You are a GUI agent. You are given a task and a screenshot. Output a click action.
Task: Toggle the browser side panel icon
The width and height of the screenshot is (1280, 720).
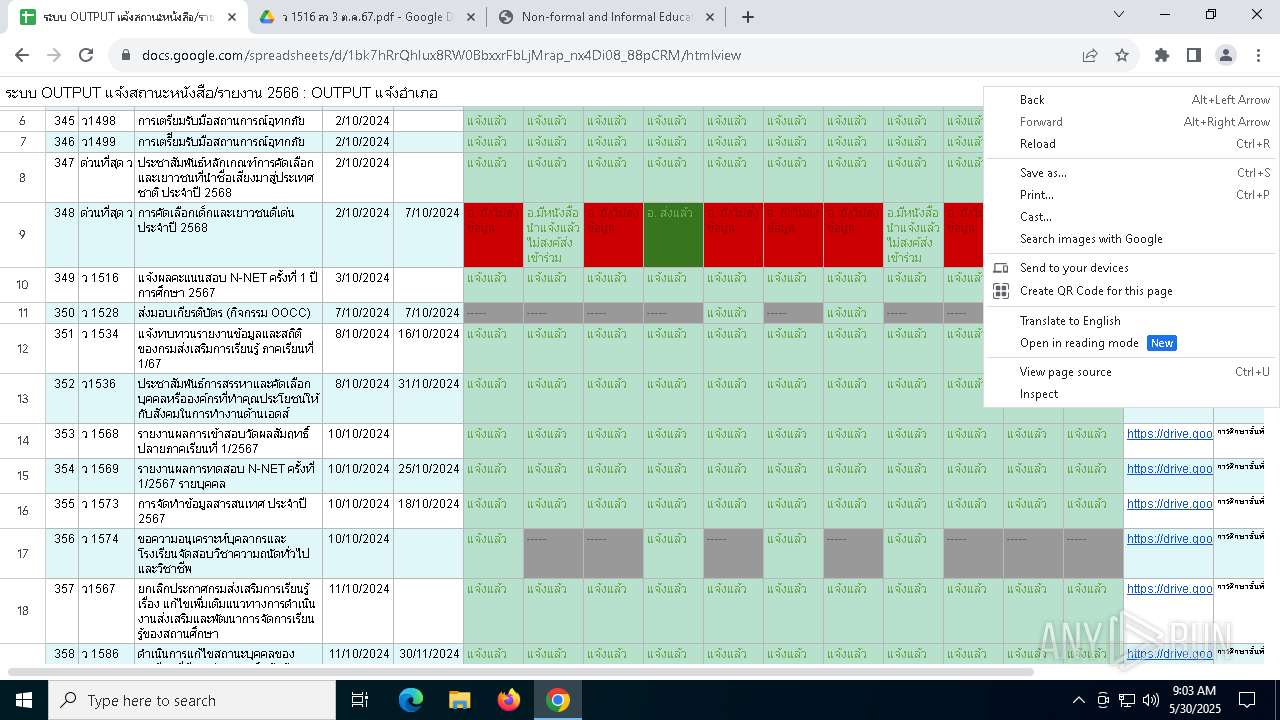pyautogui.click(x=1194, y=55)
